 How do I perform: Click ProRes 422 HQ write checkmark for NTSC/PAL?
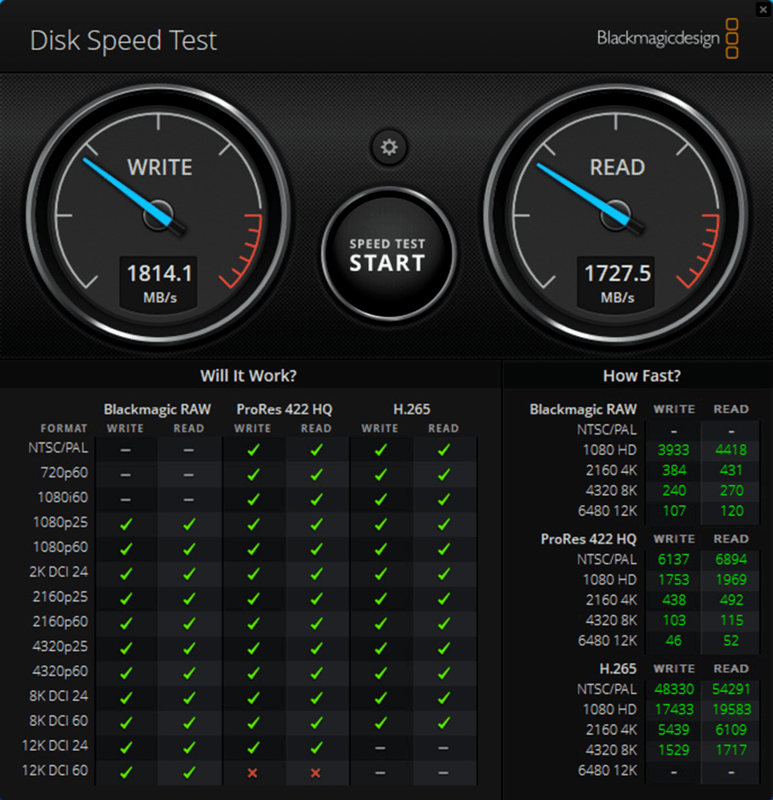(x=253, y=449)
